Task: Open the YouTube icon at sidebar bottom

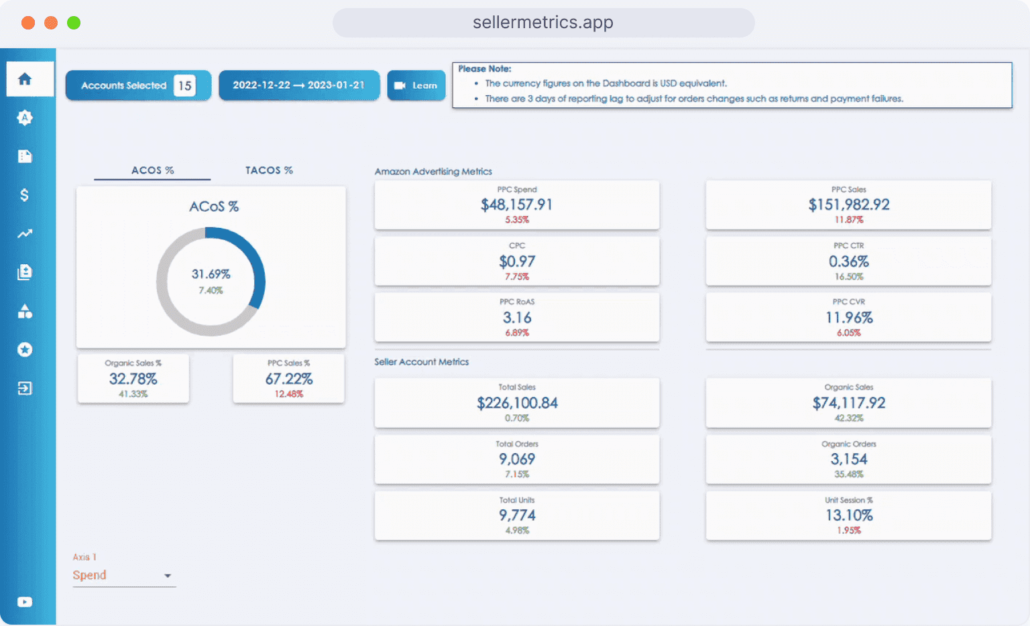Action: pyautogui.click(x=24, y=601)
